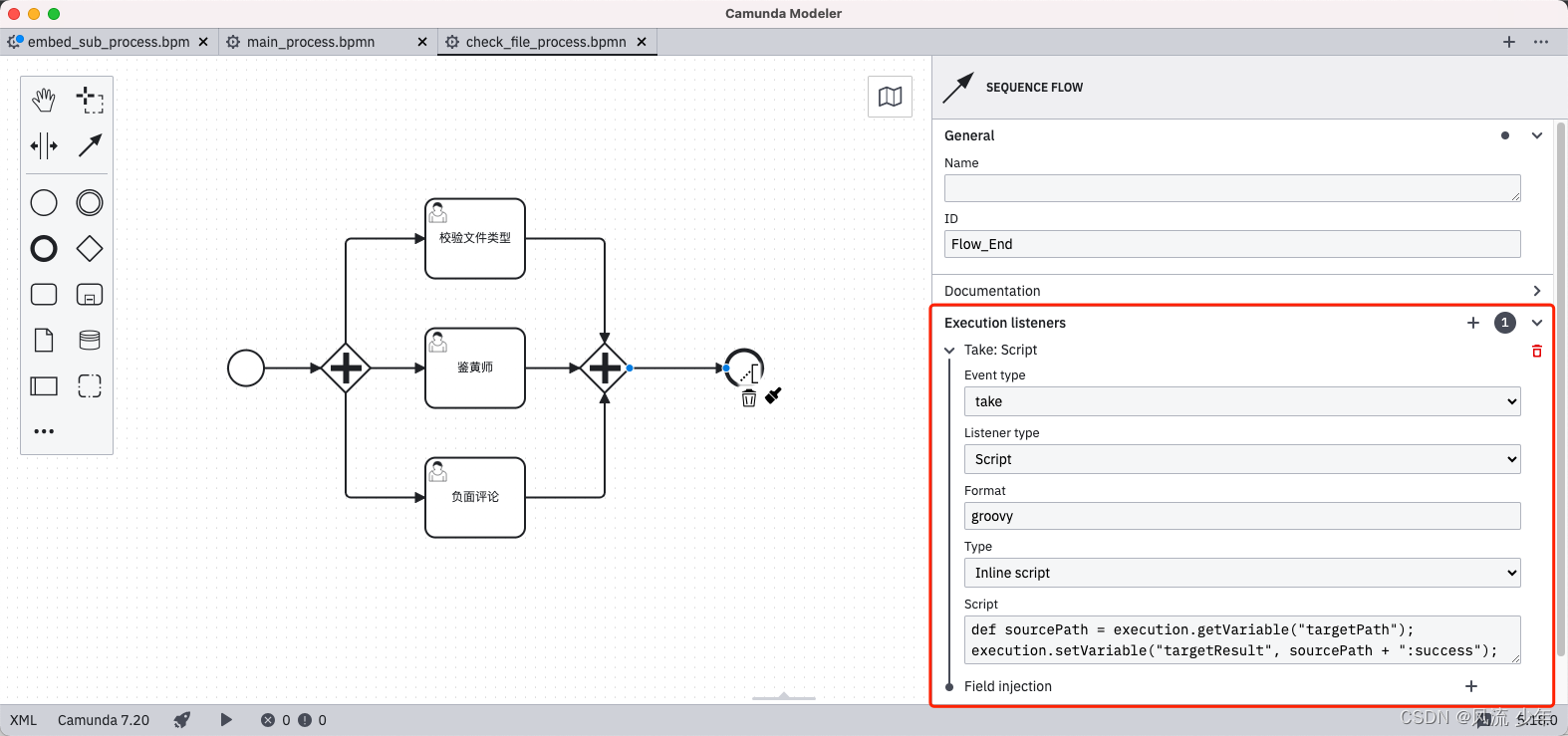Click the ID field containing Flow_End

coord(1232,244)
